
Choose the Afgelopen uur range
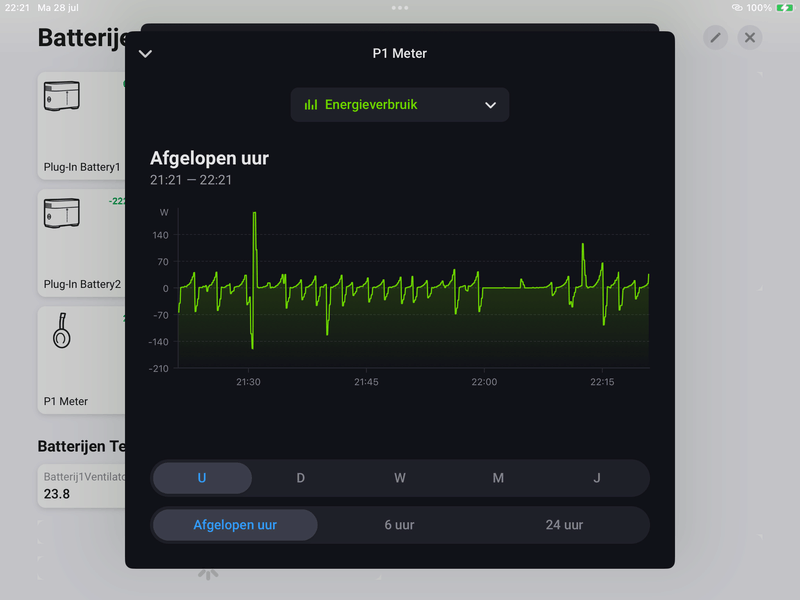235,524
